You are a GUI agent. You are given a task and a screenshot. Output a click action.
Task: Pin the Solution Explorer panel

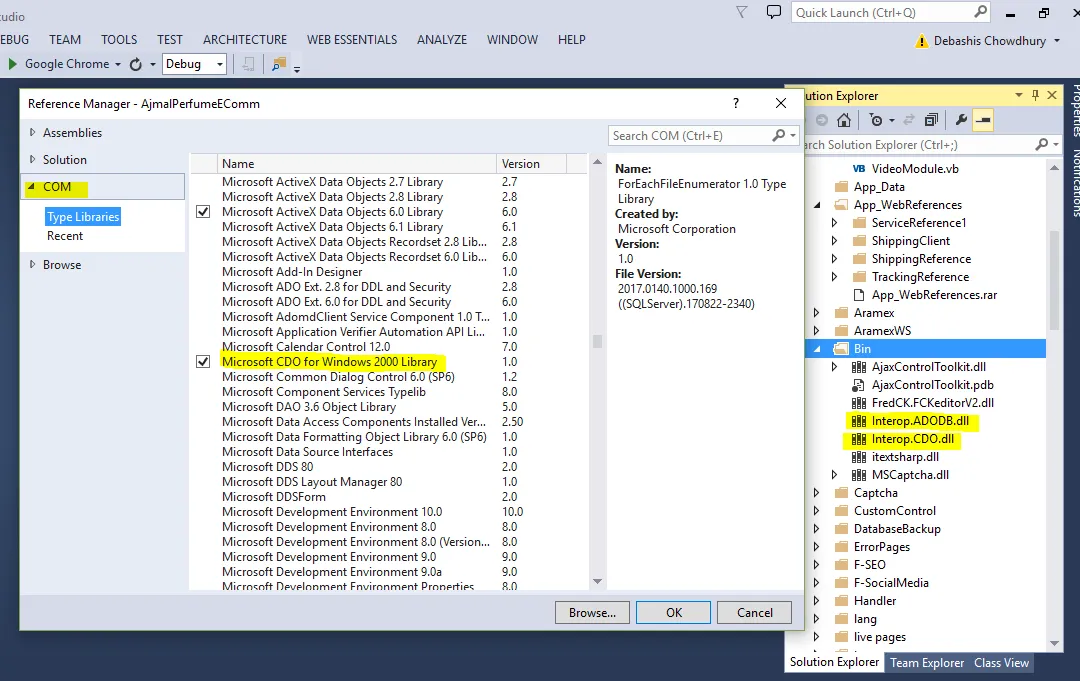[x=1035, y=96]
